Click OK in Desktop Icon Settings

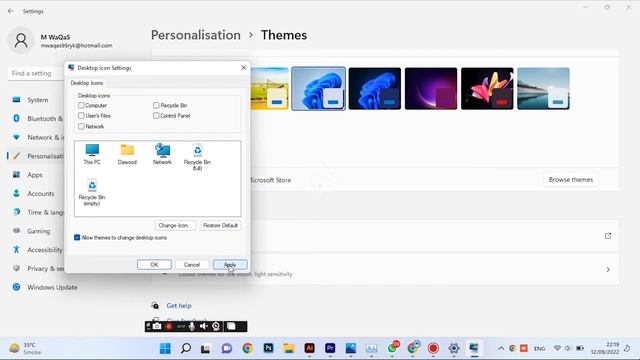pyautogui.click(x=154, y=264)
